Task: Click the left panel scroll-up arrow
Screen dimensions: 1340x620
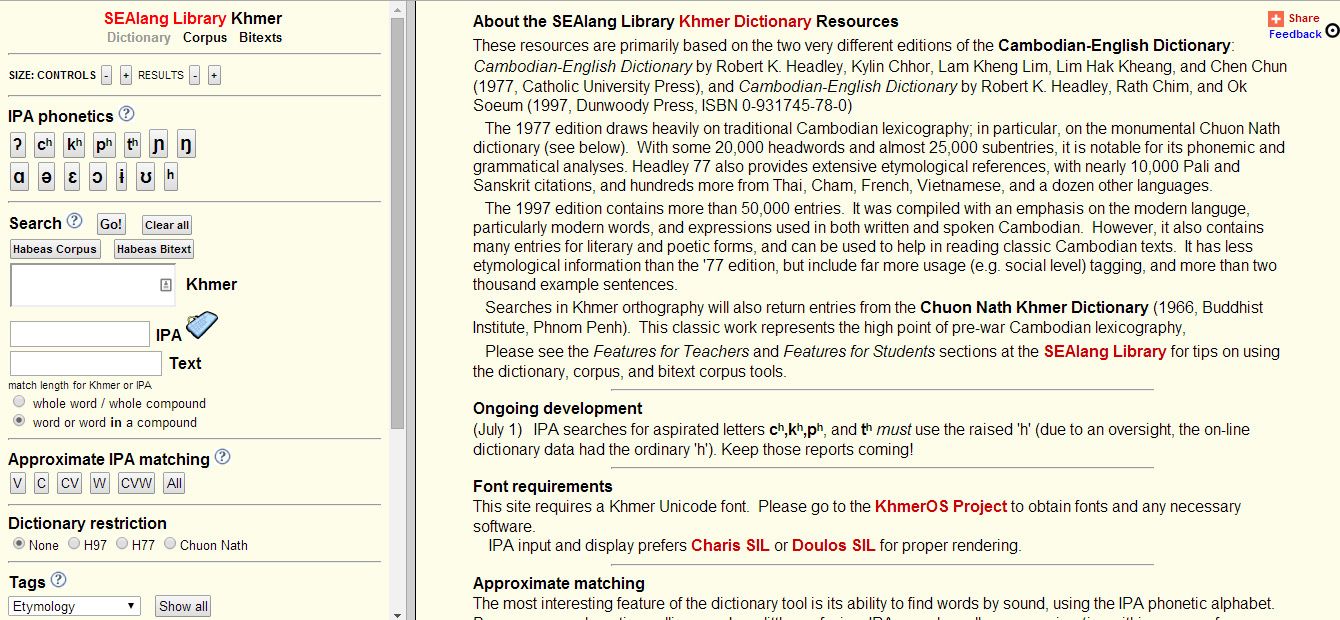Action: (x=397, y=7)
